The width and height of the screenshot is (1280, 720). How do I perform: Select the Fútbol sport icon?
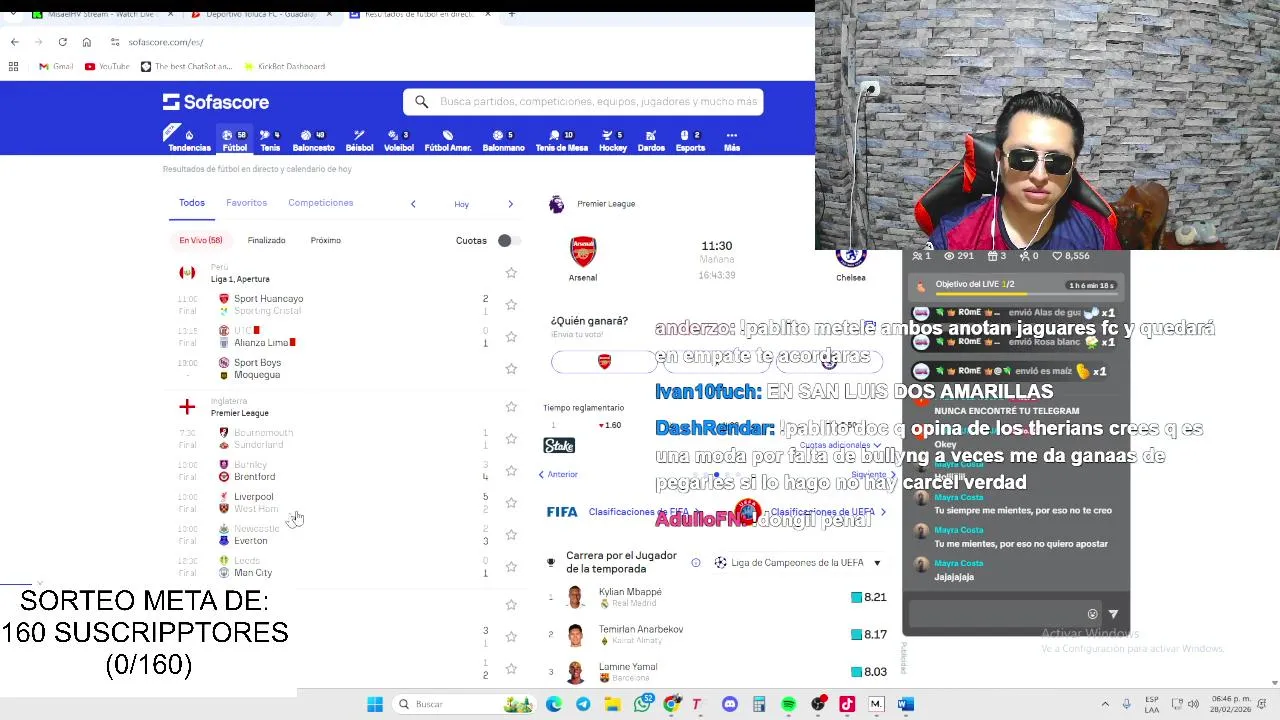click(235, 140)
